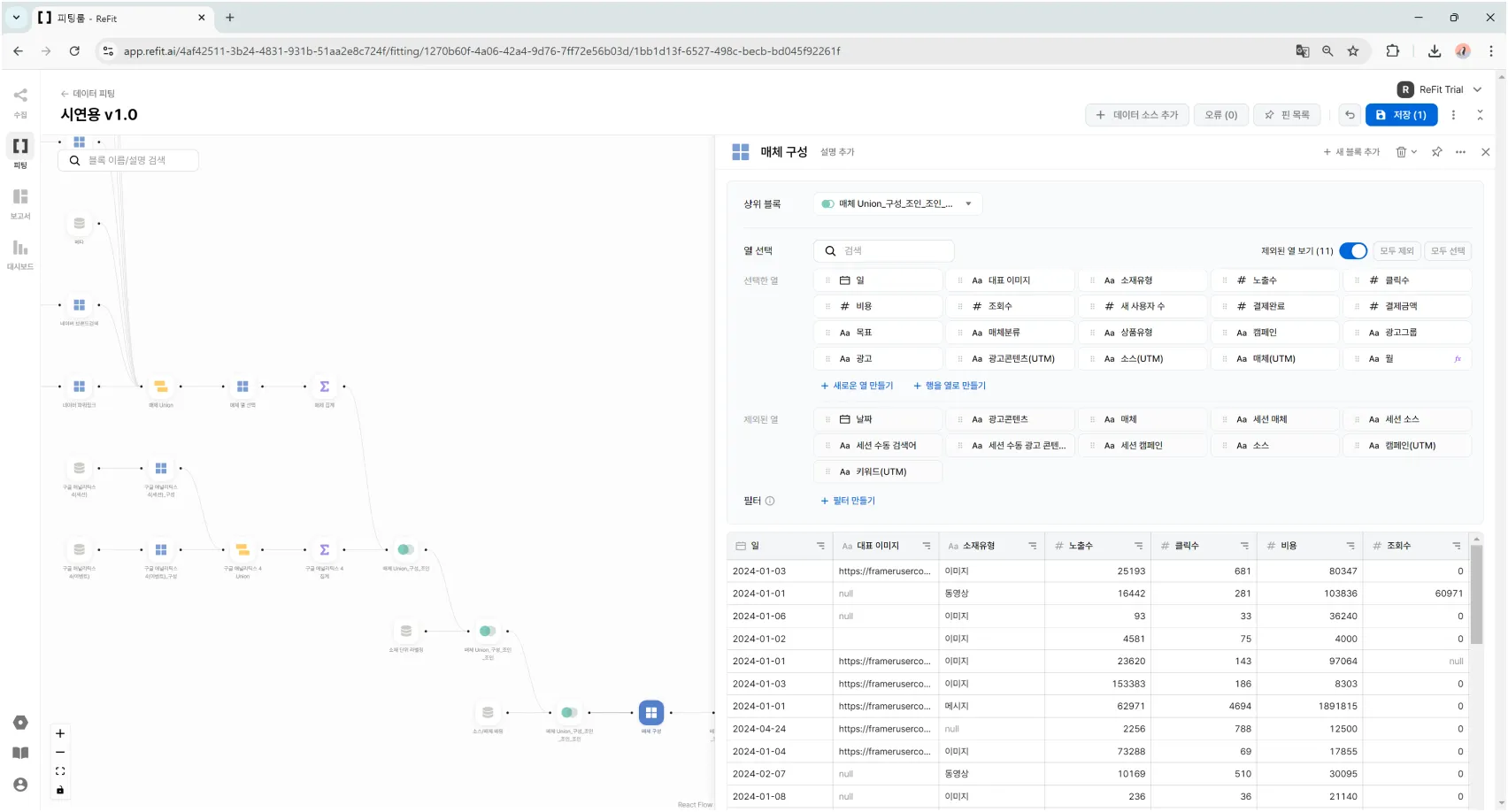
Task: Focus the 열 선택 검색 field
Action: (x=884, y=251)
